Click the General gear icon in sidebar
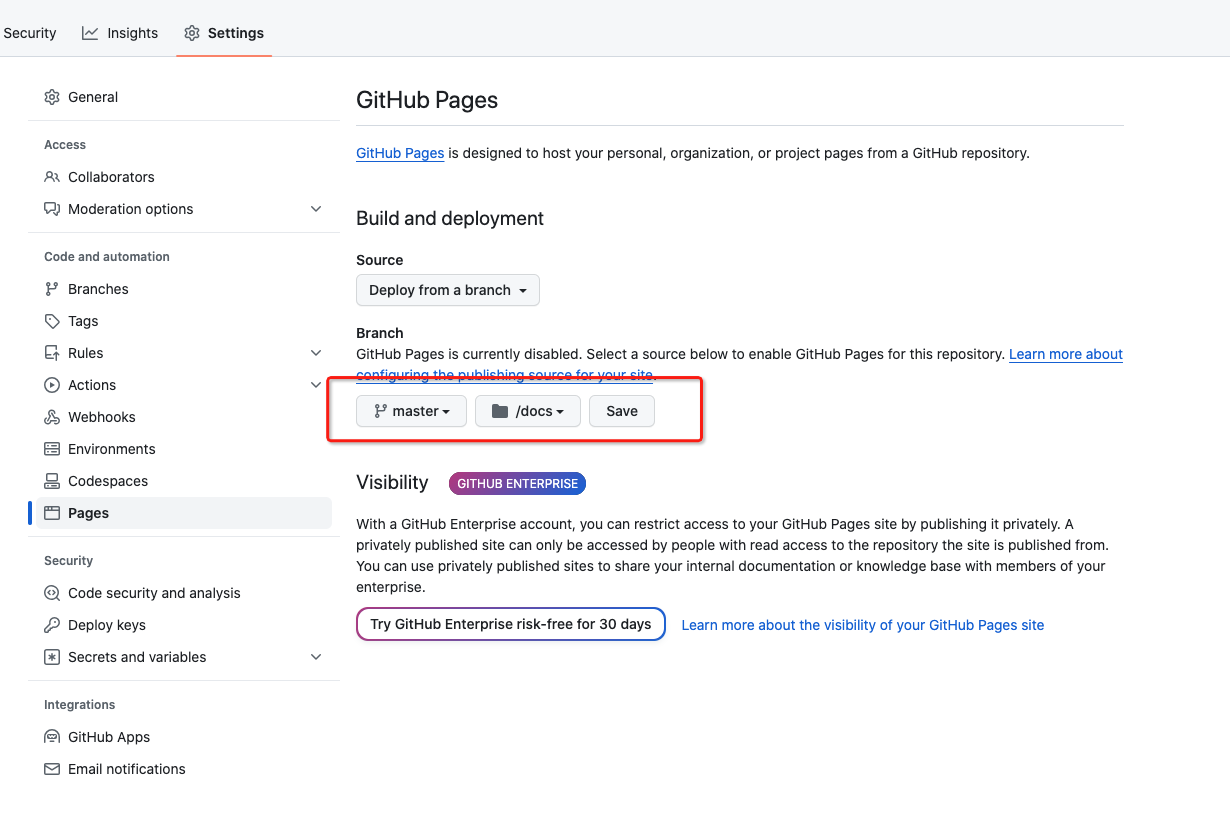The height and width of the screenshot is (833, 1230). (52, 97)
